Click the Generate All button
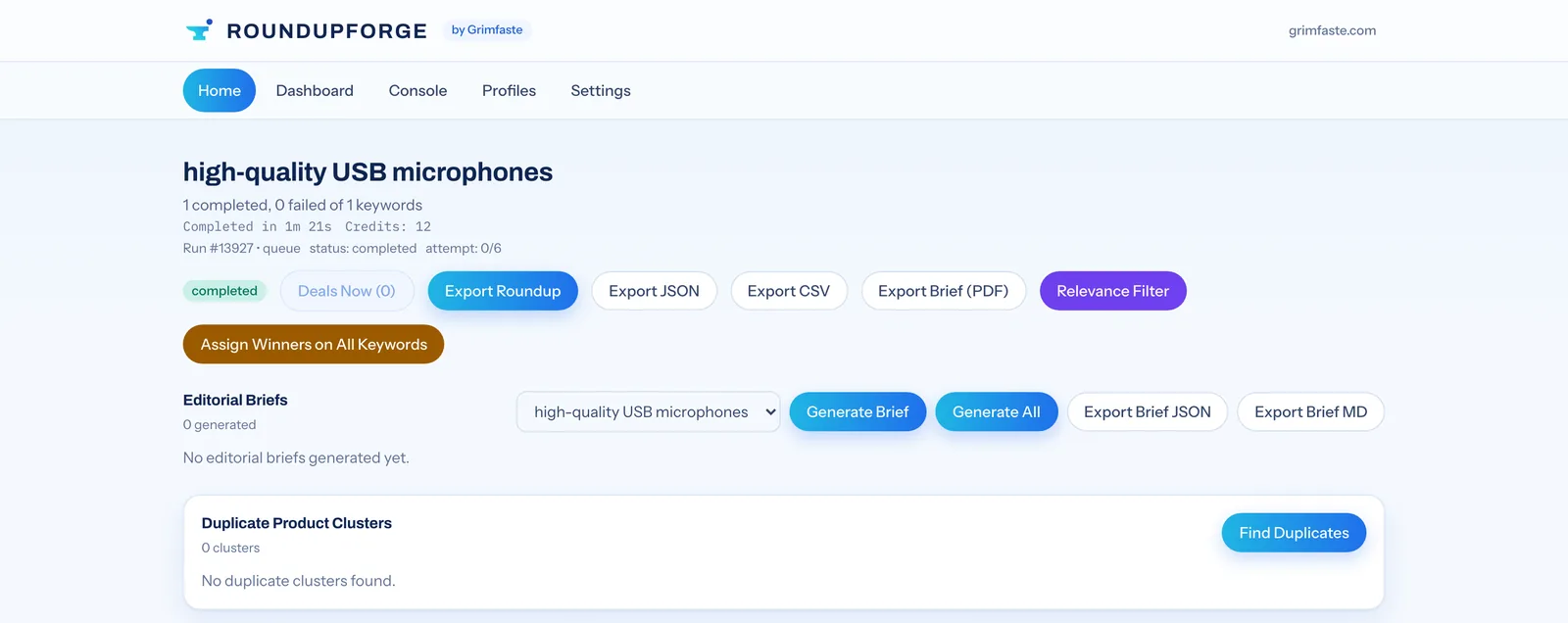Viewport: 1568px width, 623px height. click(x=997, y=411)
